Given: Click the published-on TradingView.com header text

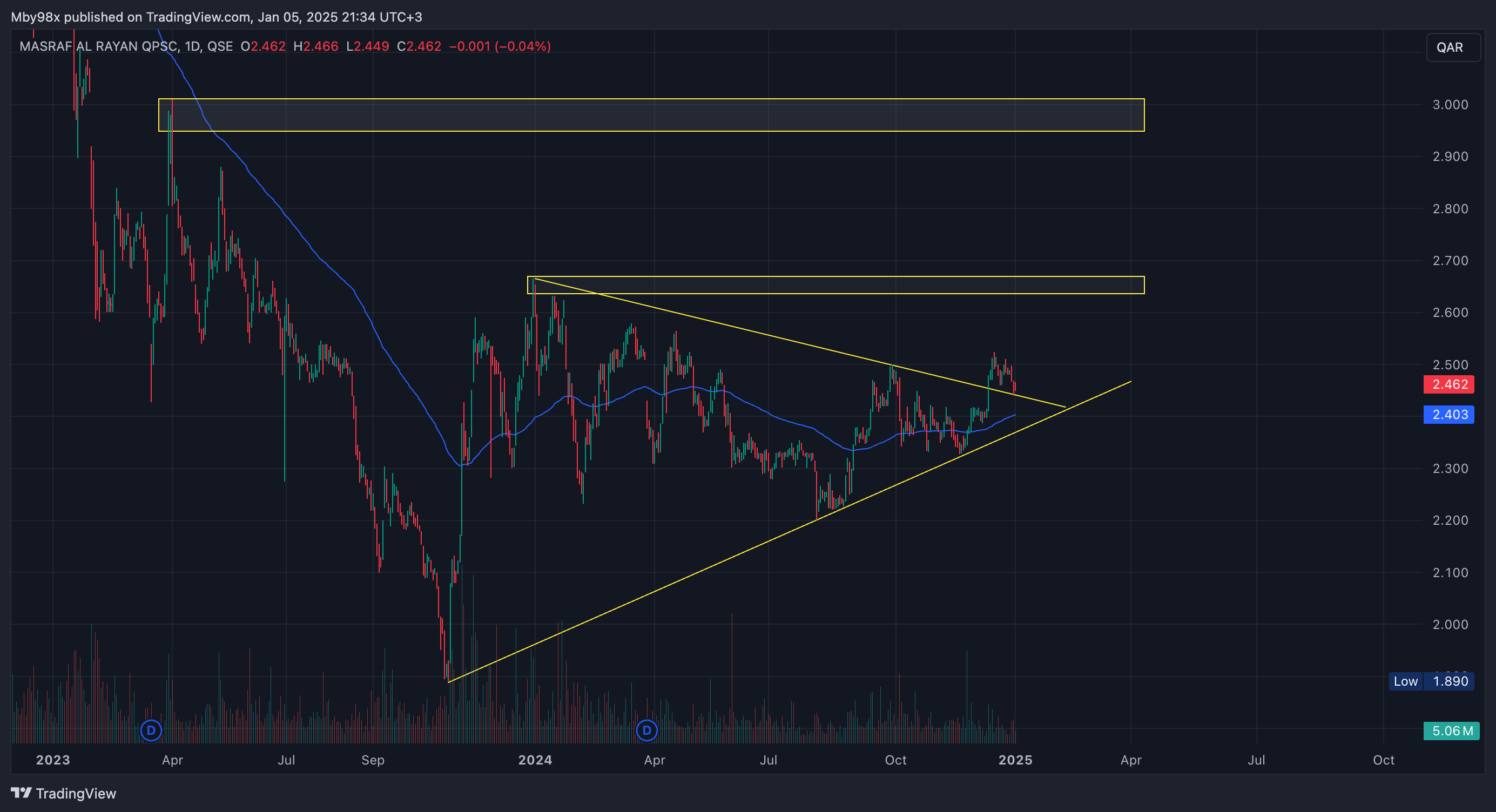Looking at the screenshot, I should tap(217, 17).
